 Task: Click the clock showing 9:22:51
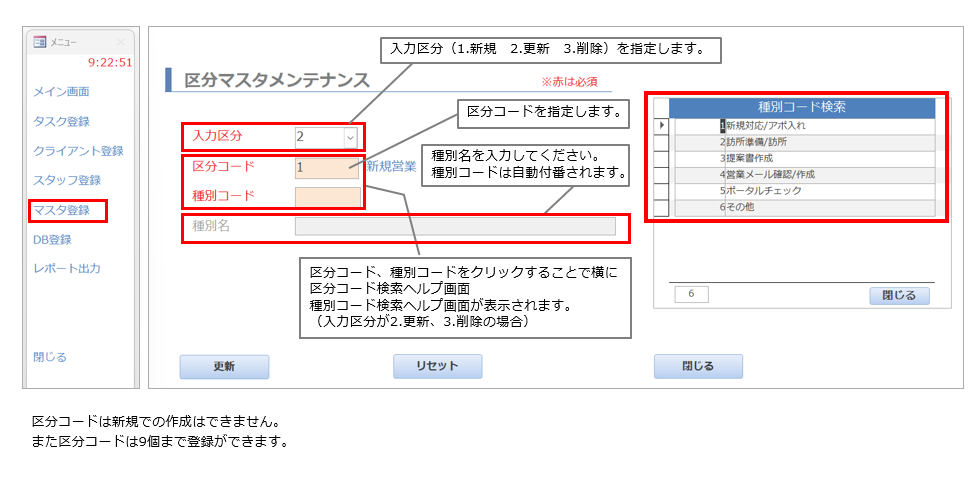click(110, 62)
